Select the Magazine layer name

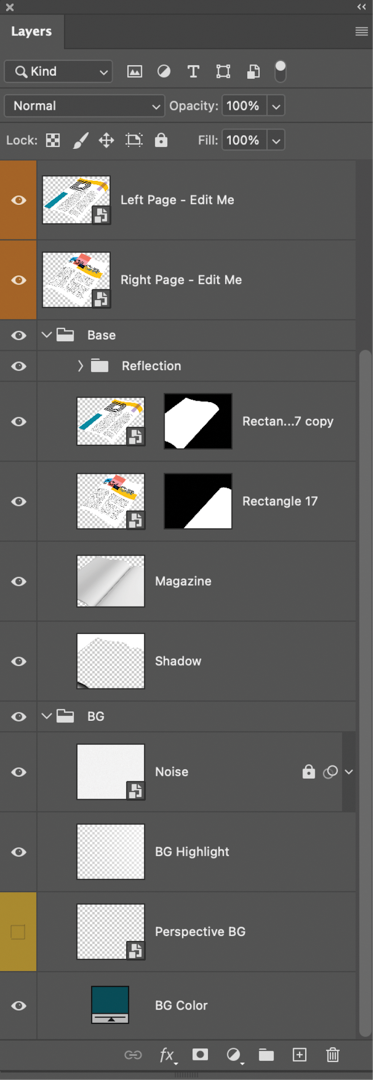coord(183,581)
